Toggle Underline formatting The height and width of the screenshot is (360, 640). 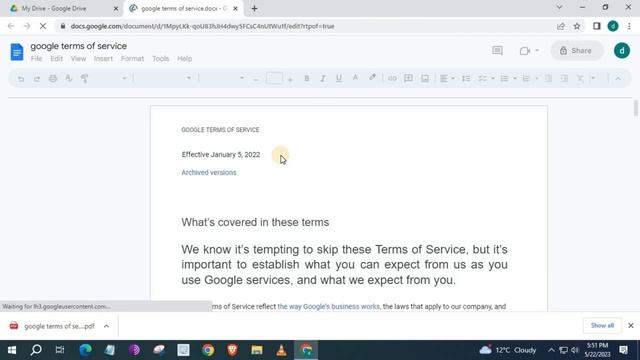(338, 78)
